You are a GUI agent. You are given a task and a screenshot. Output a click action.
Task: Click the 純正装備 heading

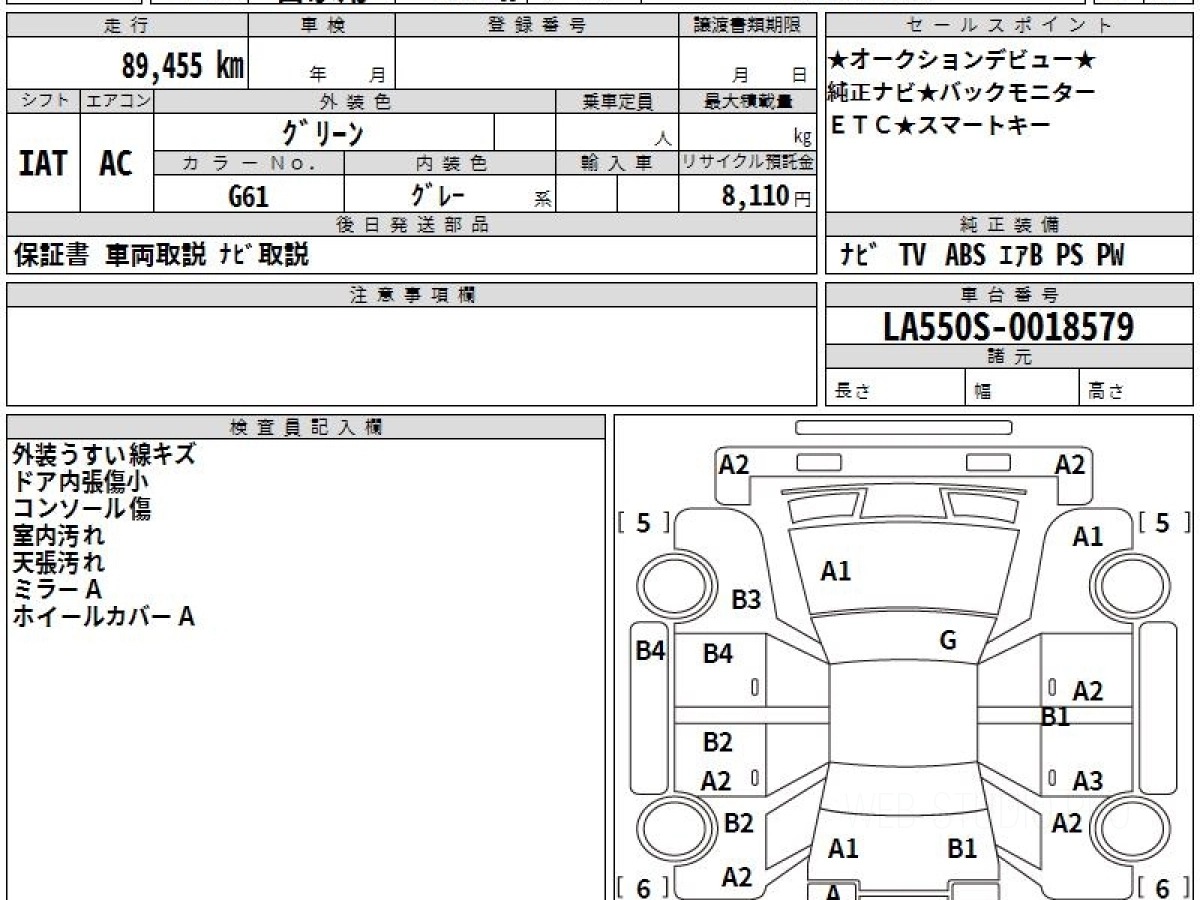point(1009,225)
